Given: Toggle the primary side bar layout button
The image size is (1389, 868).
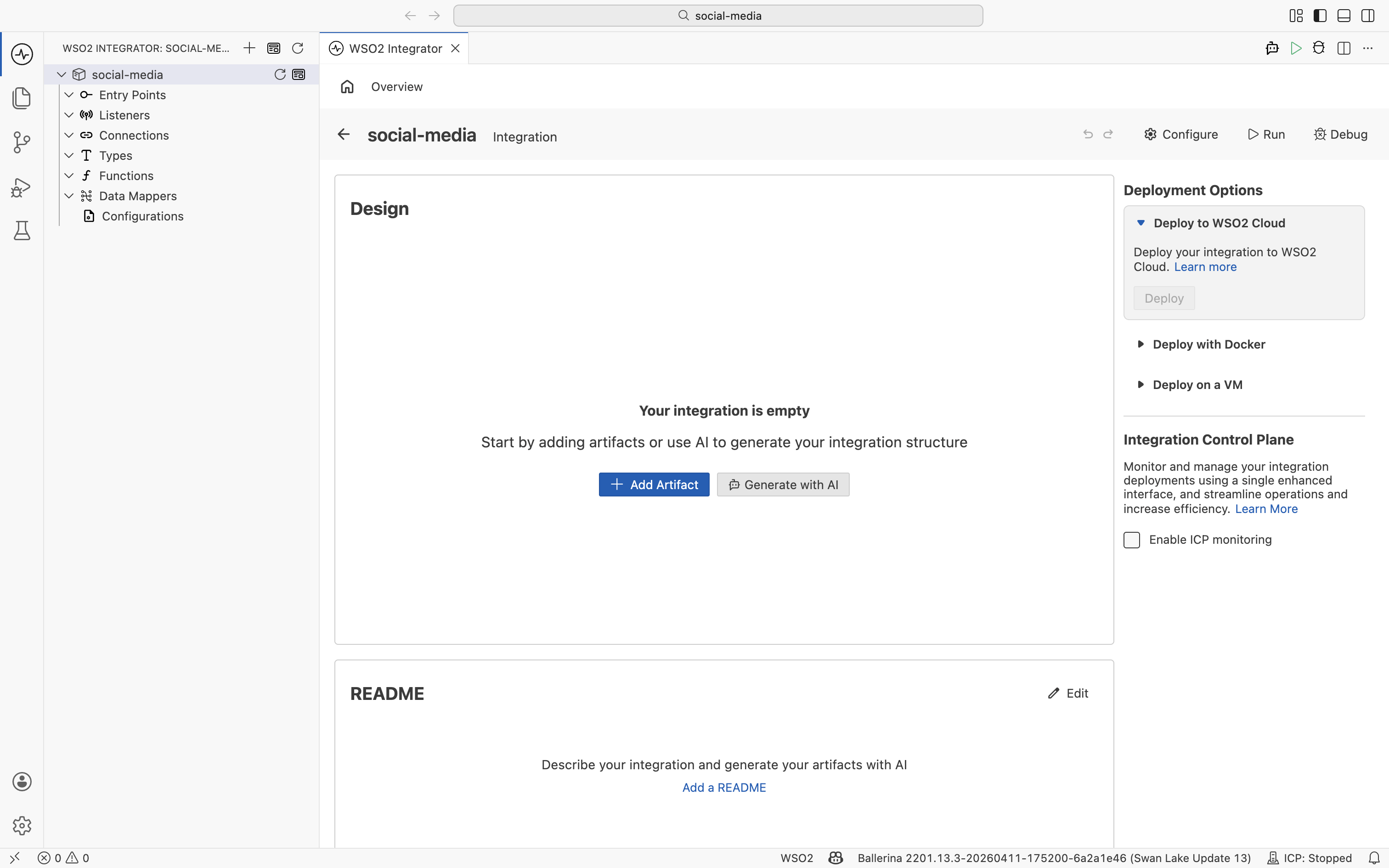Looking at the screenshot, I should pos(1320,16).
